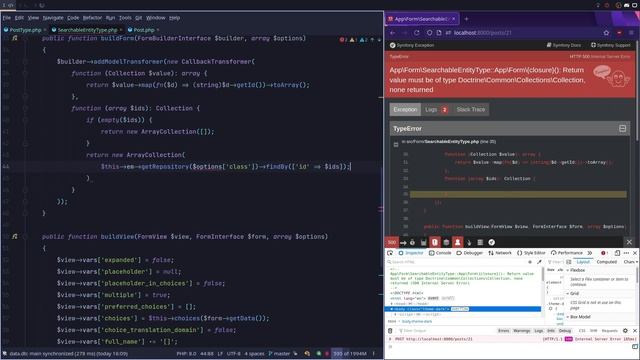Image resolution: width=640 pixels, height=360 pixels.
Task: Open the Git menu in PhpStorm
Action: coord(138,18)
